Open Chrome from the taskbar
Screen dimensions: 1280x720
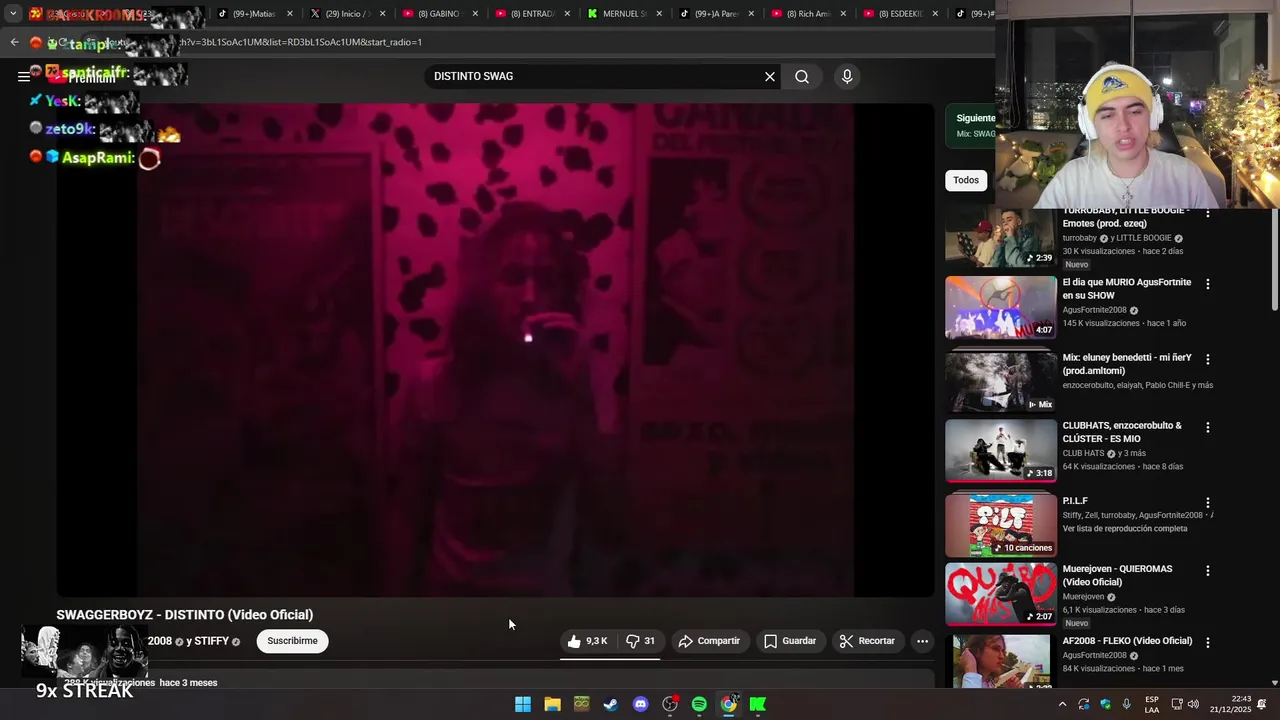pyautogui.click(x=729, y=704)
